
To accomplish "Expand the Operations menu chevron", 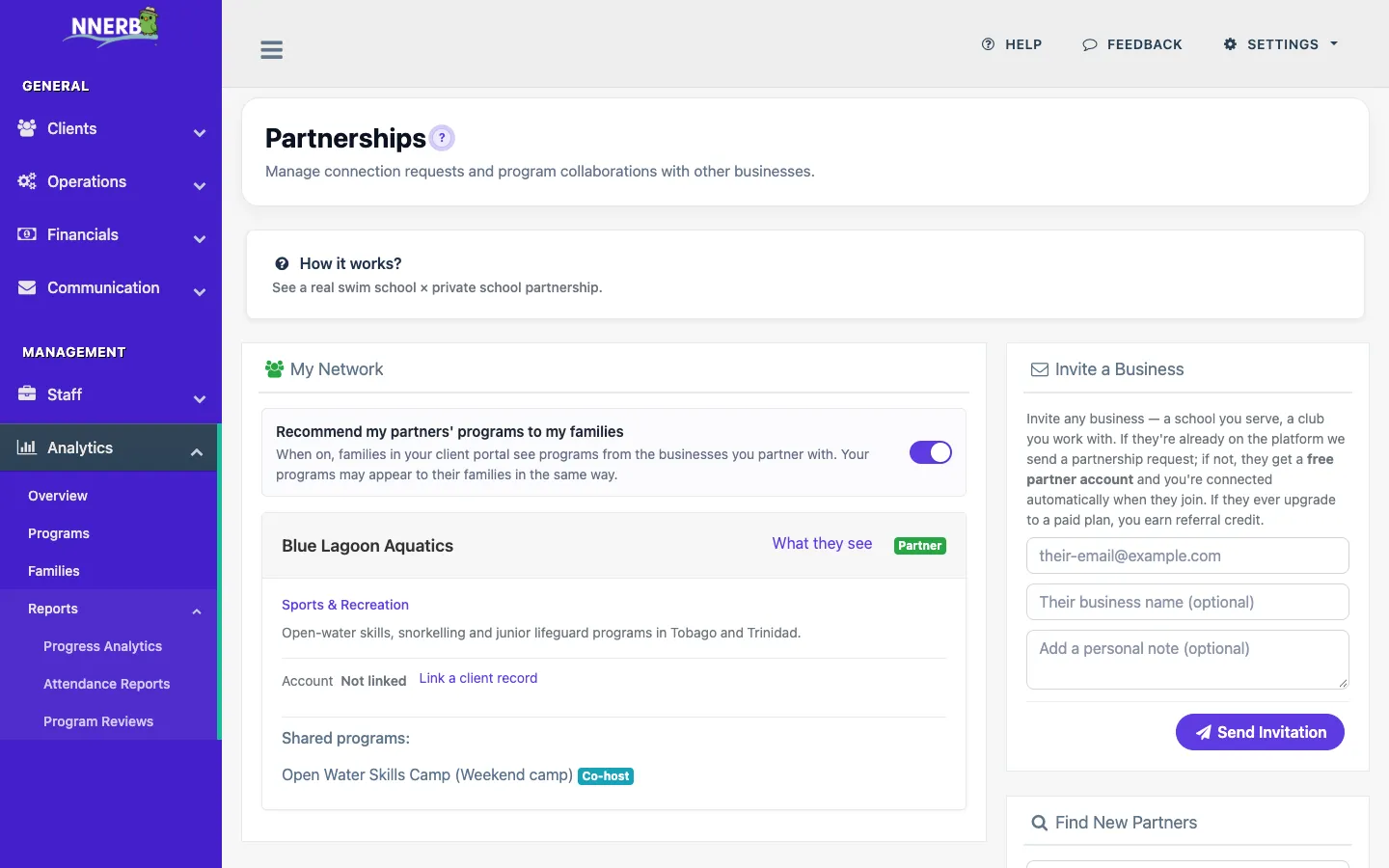I will (x=200, y=186).
